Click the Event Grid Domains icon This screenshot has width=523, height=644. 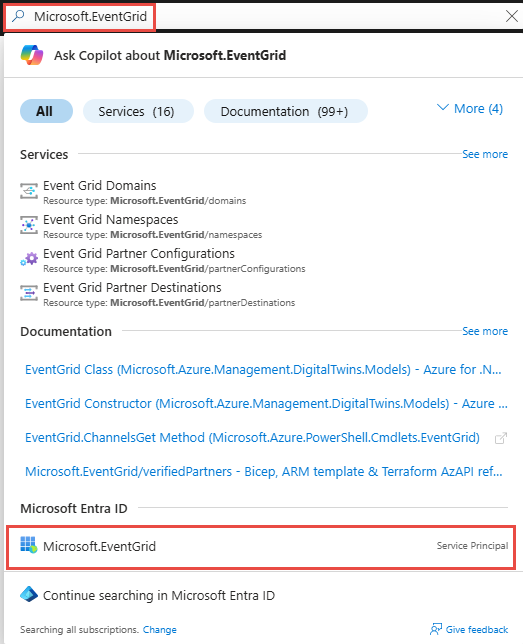(x=29, y=191)
